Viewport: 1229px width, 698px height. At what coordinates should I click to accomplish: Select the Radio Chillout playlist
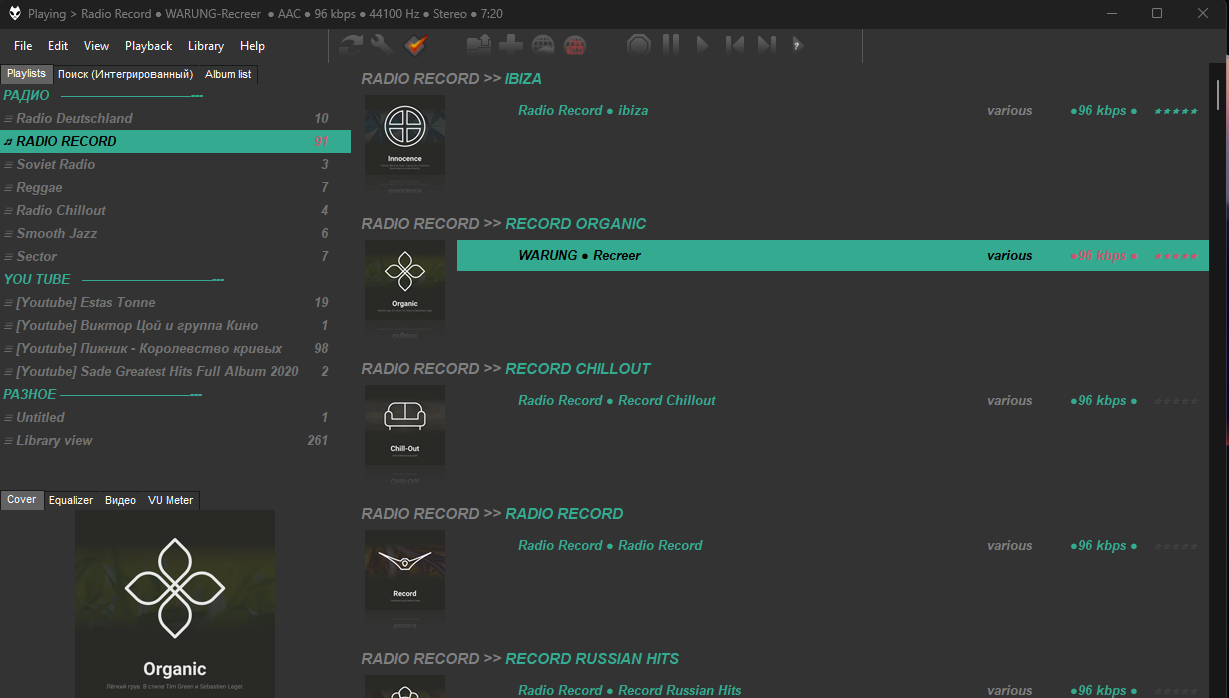tap(175, 210)
